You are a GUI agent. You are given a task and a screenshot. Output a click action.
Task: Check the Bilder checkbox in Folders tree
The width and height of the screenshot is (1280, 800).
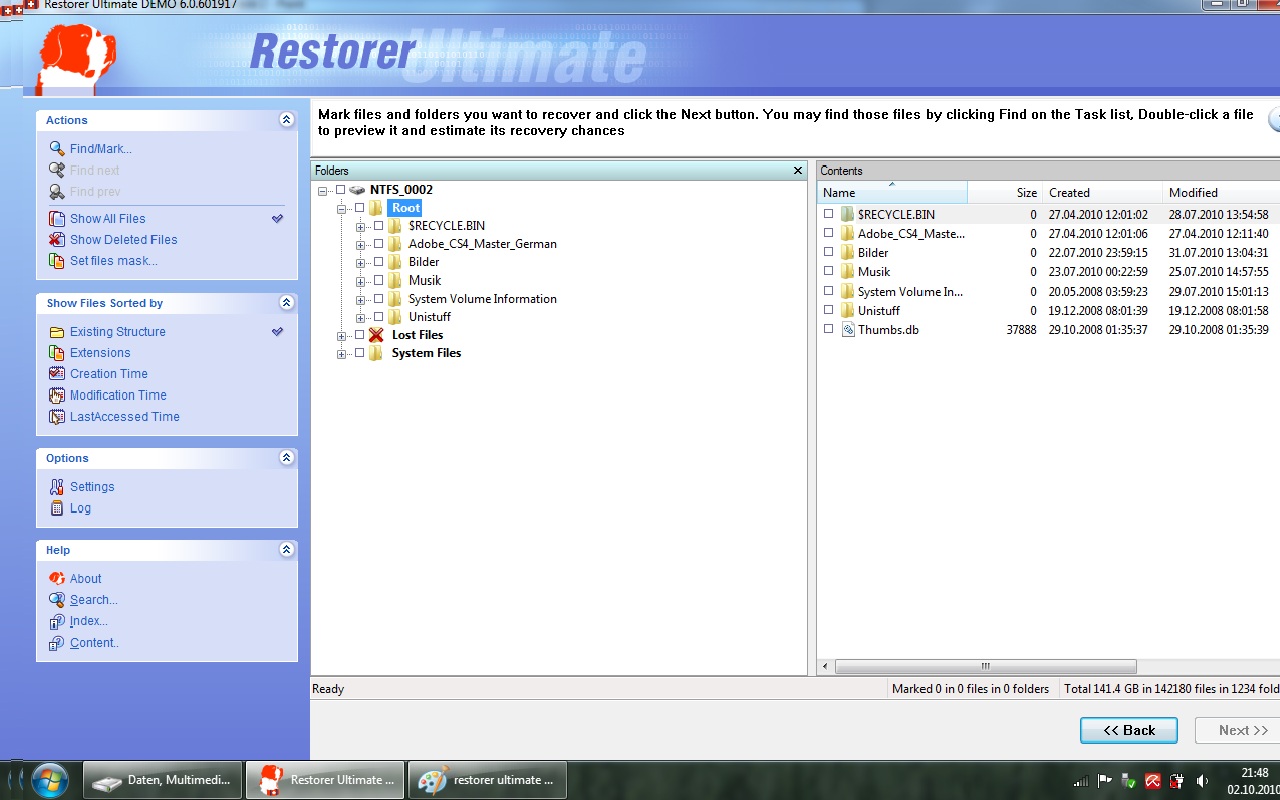[x=378, y=262]
